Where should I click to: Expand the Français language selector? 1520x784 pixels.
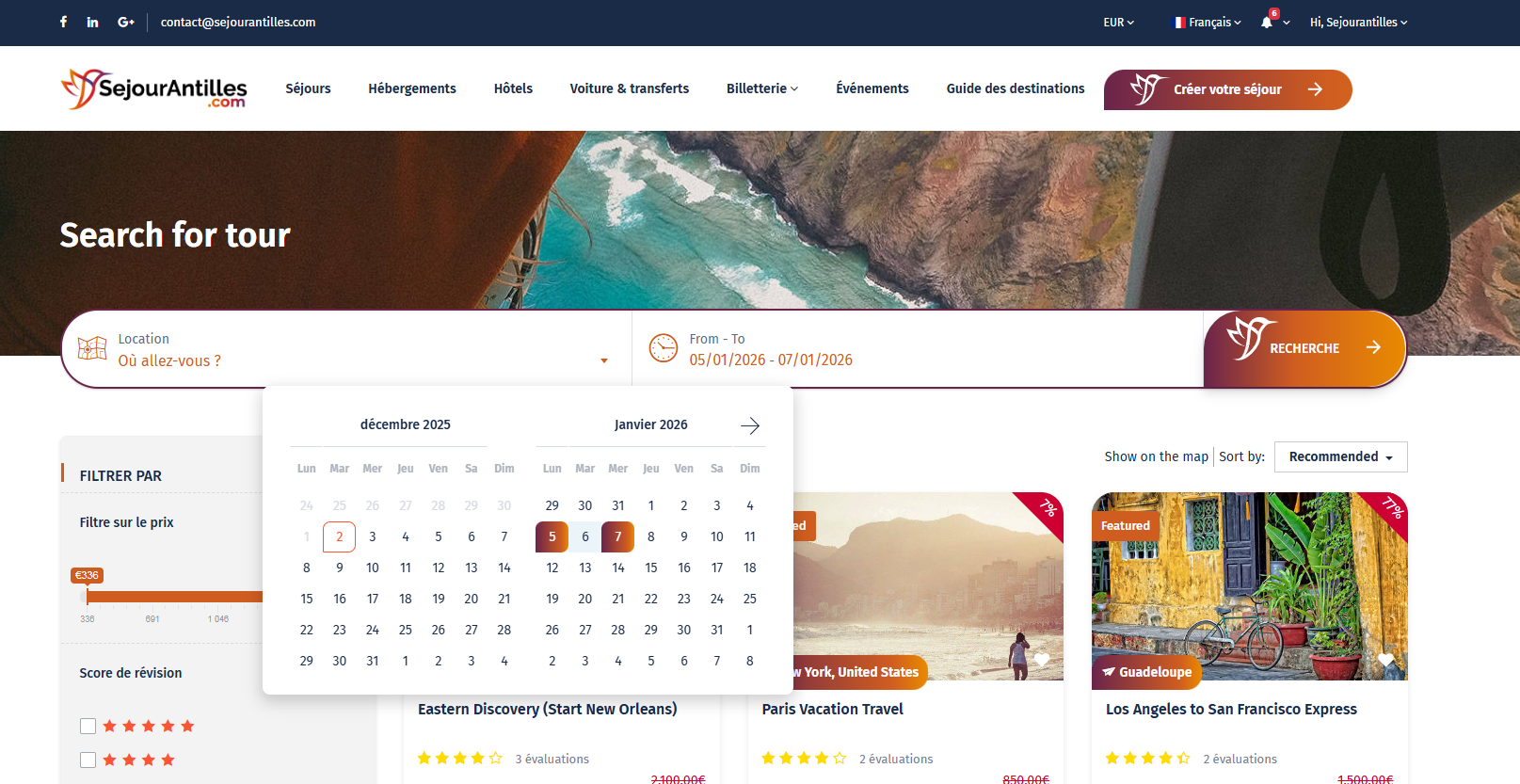click(x=1208, y=22)
